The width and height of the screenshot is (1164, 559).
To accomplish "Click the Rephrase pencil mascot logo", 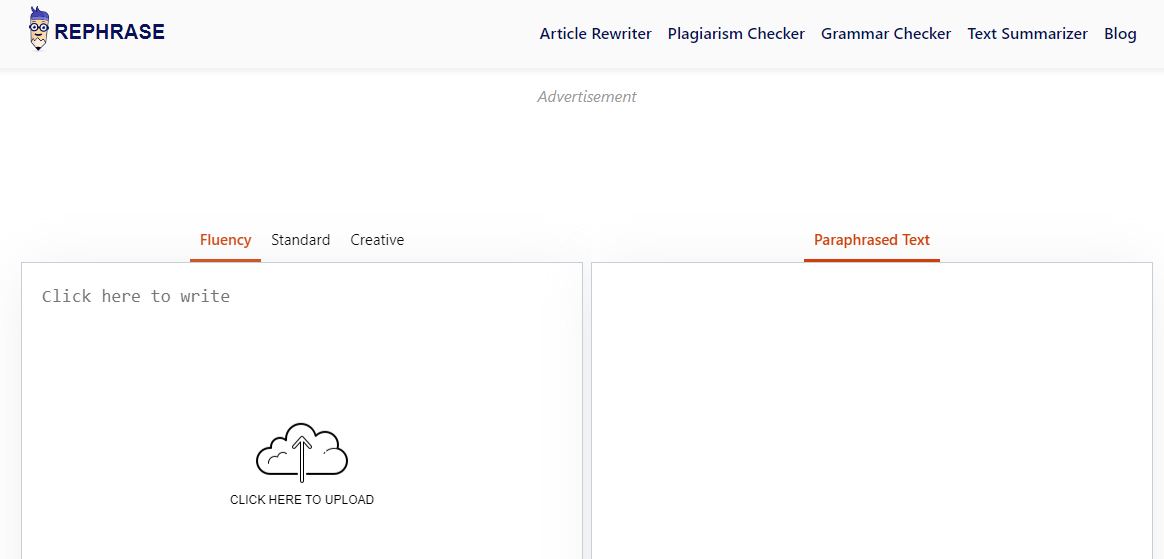I will pos(39,28).
